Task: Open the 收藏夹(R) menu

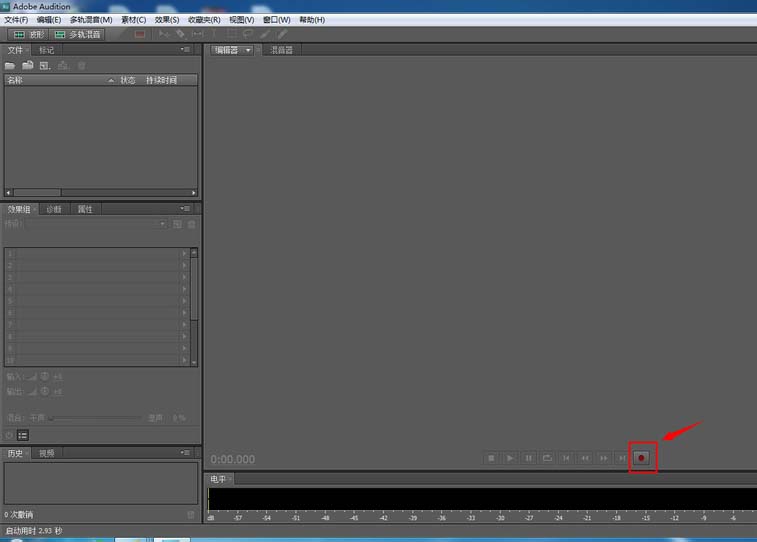Action: pyautogui.click(x=204, y=20)
